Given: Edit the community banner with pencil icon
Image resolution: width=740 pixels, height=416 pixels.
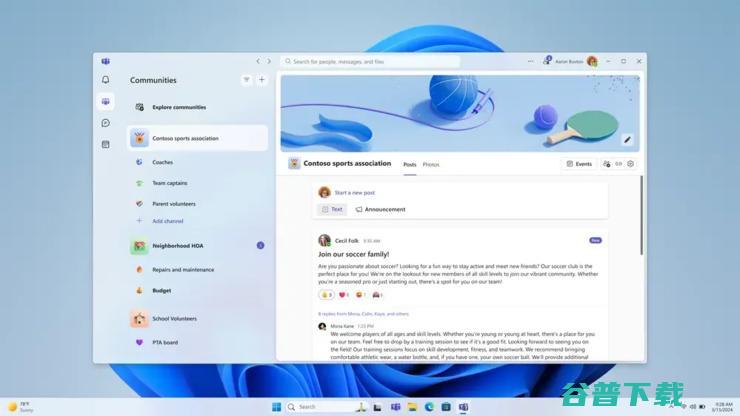Looking at the screenshot, I should (627, 139).
